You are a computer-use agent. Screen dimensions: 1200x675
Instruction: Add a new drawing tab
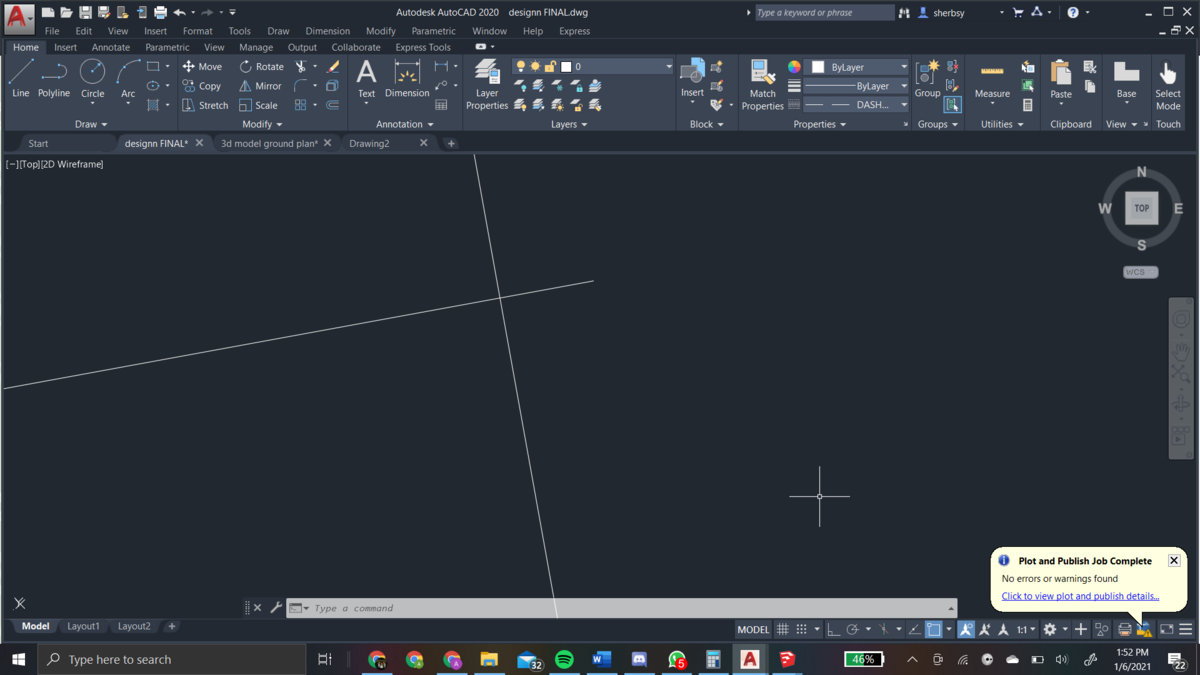pos(451,143)
